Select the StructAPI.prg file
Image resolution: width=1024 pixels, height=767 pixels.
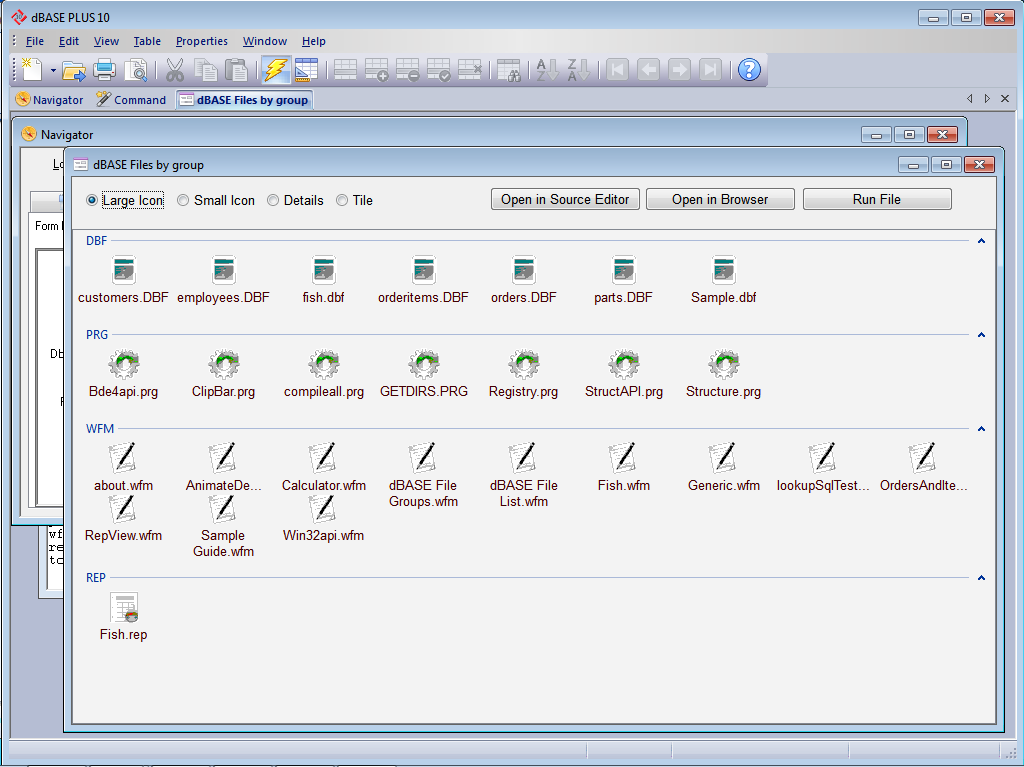pyautogui.click(x=624, y=374)
